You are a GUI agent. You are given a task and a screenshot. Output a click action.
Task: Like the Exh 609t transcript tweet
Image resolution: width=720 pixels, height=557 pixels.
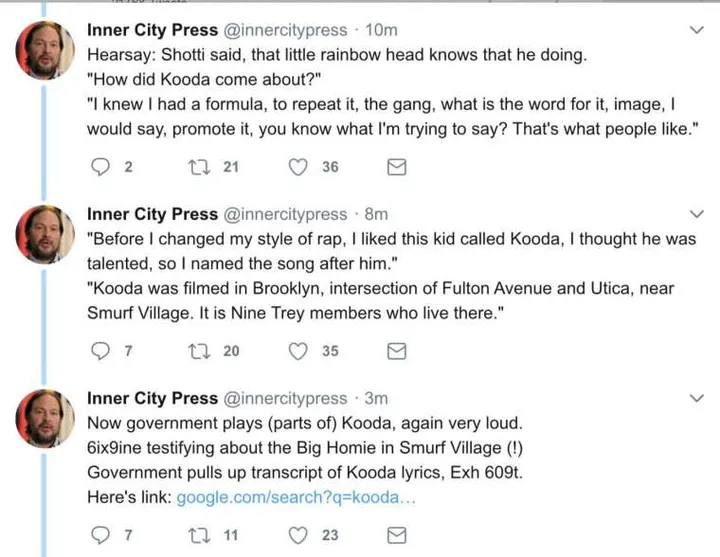pyautogui.click(x=297, y=535)
